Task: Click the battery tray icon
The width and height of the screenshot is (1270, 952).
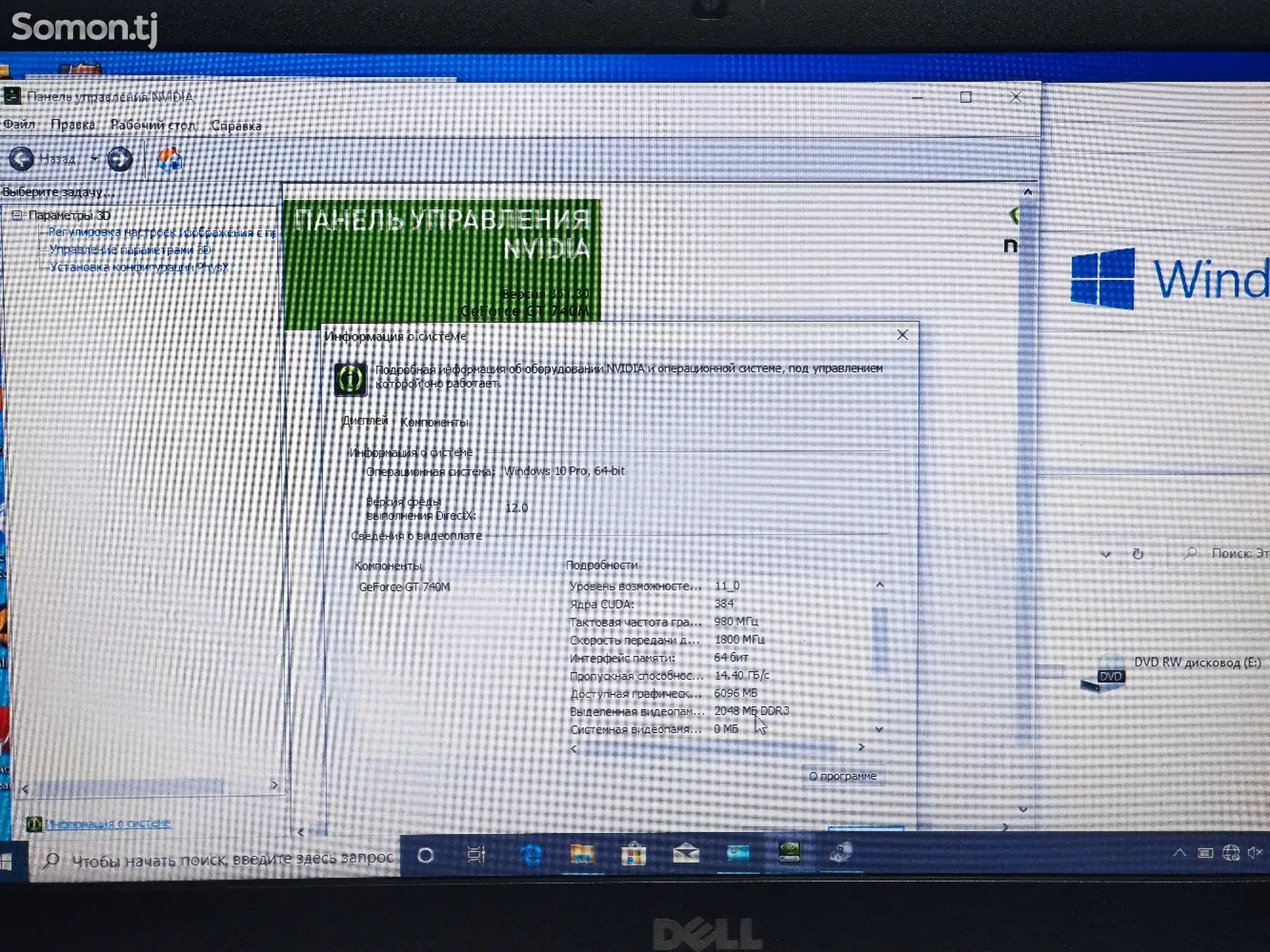Action: (x=1205, y=853)
